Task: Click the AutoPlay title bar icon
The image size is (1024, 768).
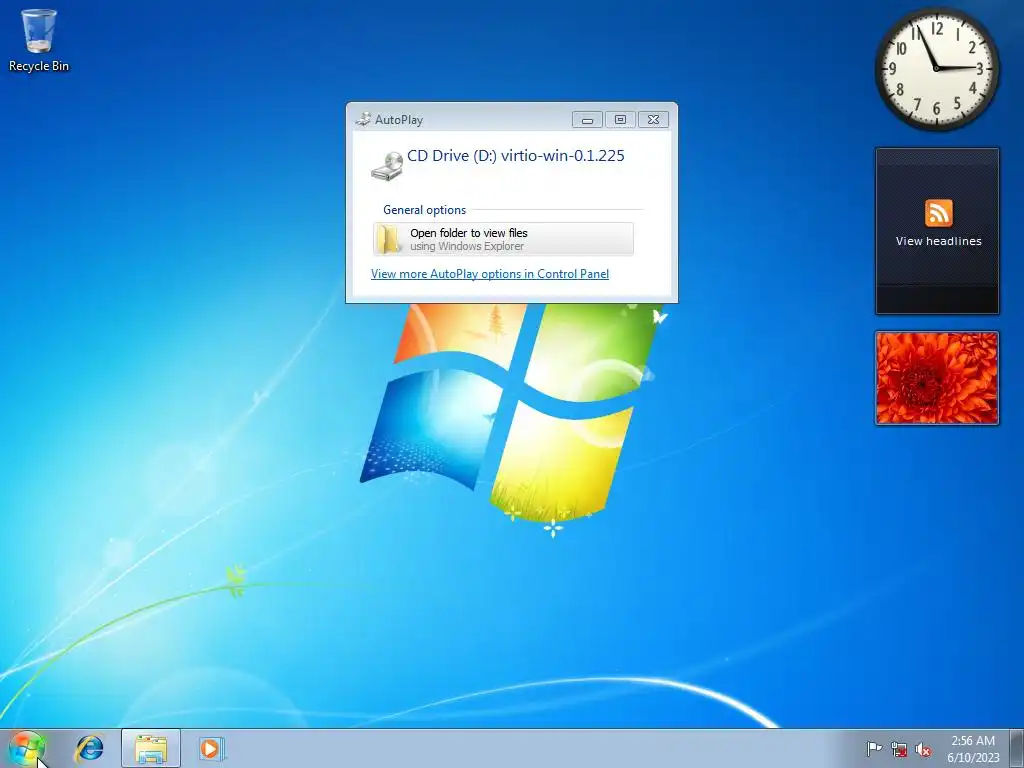Action: click(x=363, y=119)
